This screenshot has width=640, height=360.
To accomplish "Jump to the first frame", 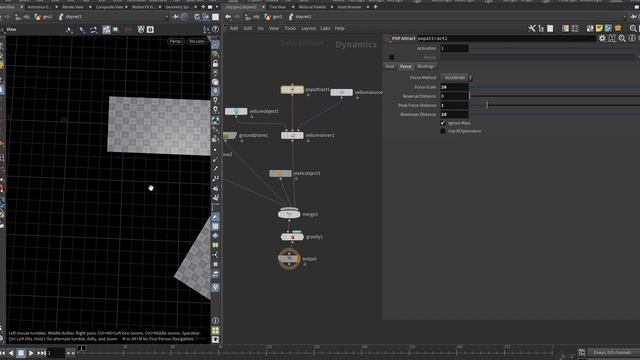I will (x=3, y=353).
